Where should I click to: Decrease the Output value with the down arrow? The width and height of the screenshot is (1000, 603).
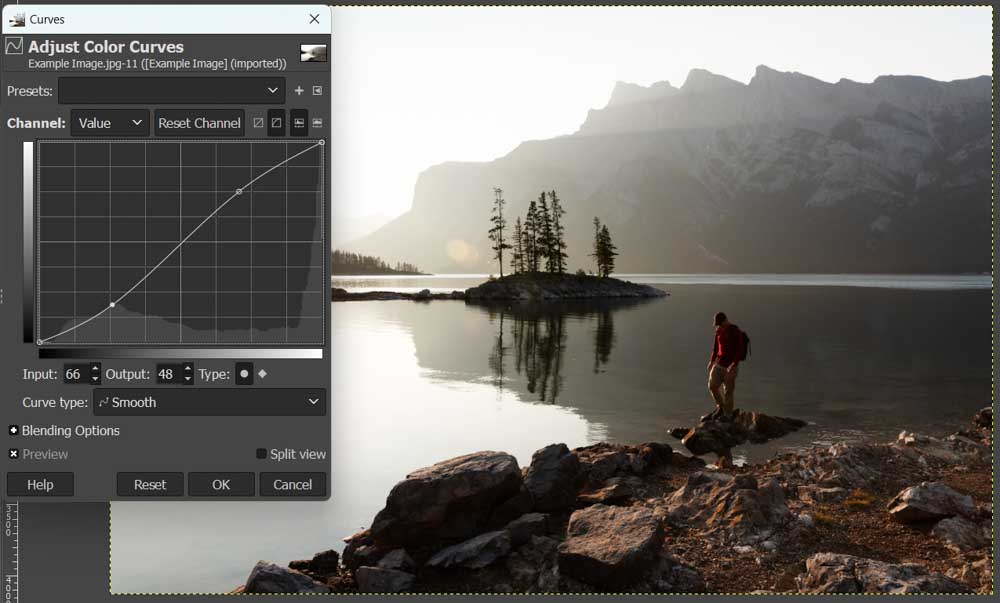pyautogui.click(x=187, y=379)
